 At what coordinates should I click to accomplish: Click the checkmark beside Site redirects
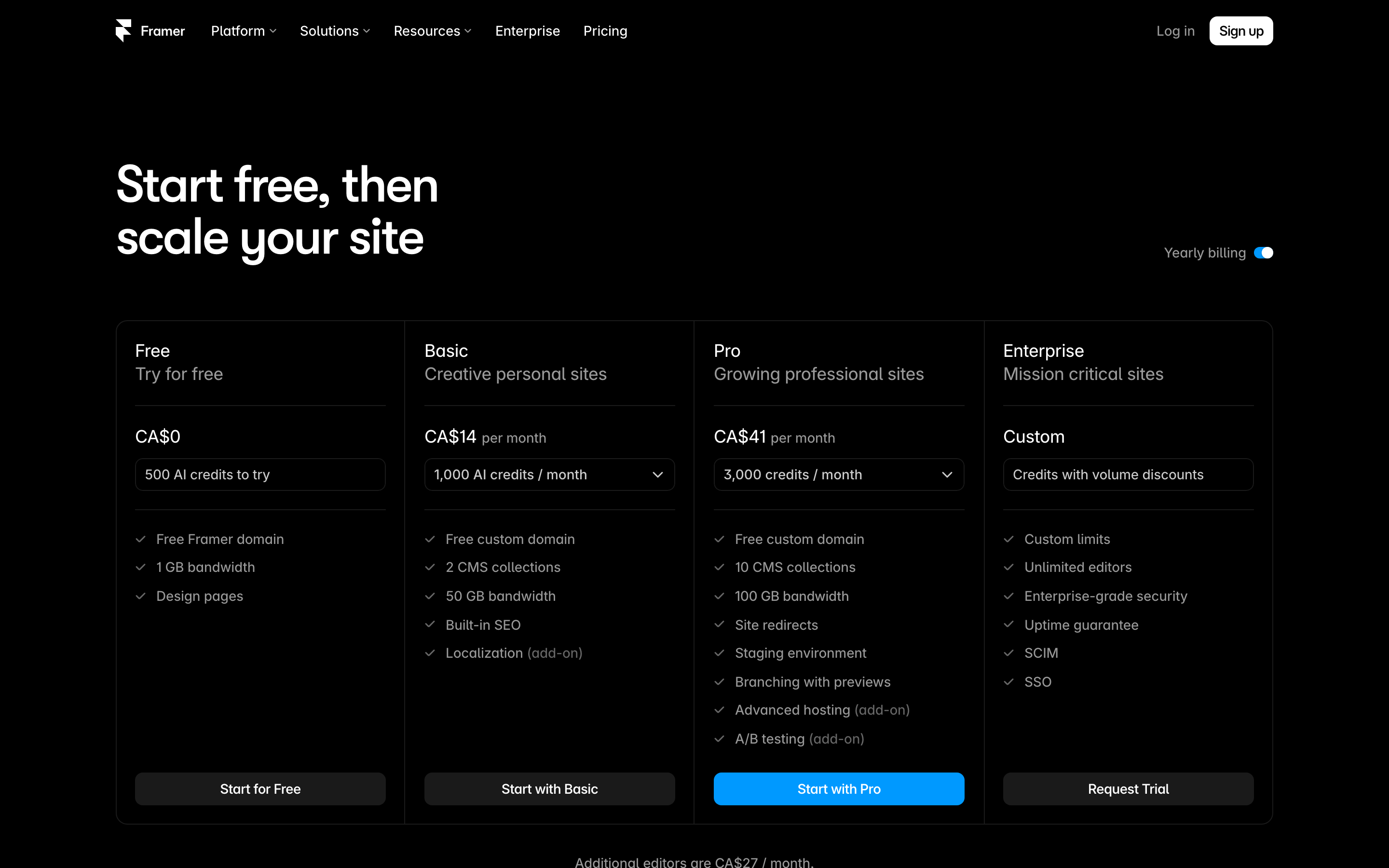719,624
